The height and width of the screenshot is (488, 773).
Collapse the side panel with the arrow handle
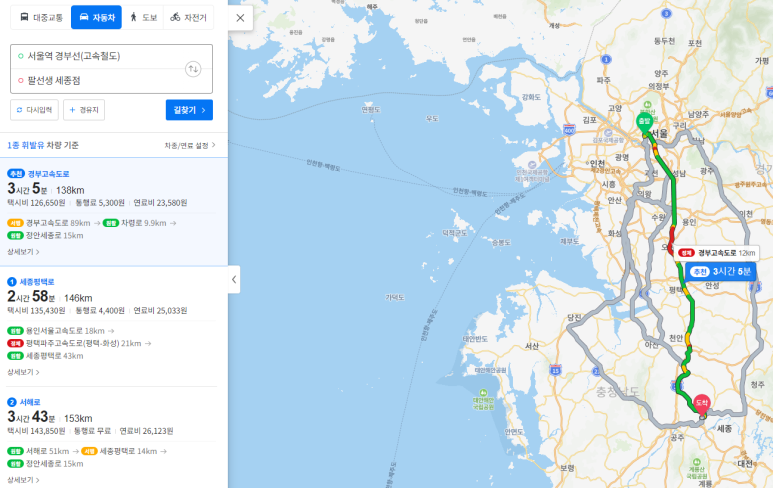click(x=234, y=279)
